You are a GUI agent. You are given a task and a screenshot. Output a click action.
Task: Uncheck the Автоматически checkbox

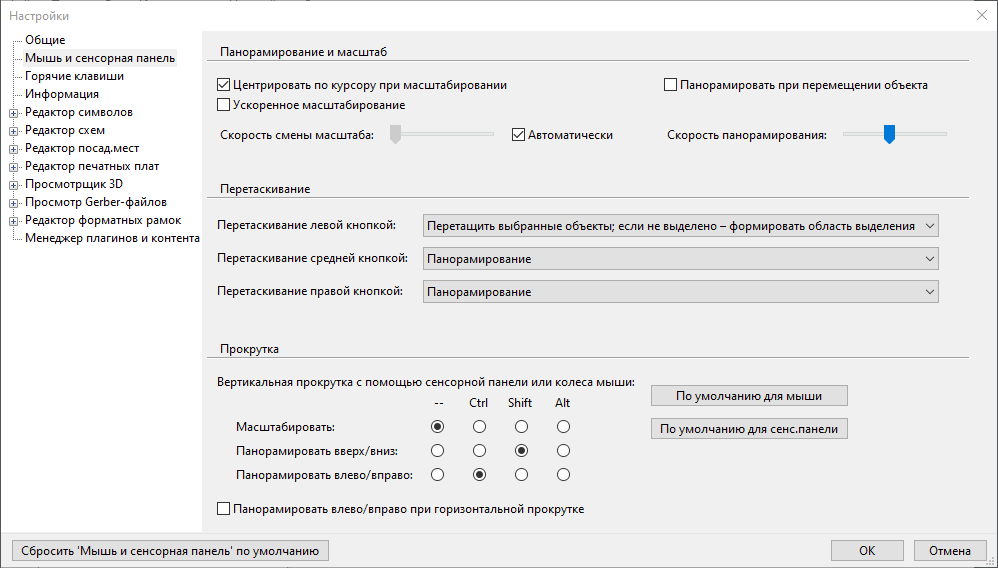(519, 135)
